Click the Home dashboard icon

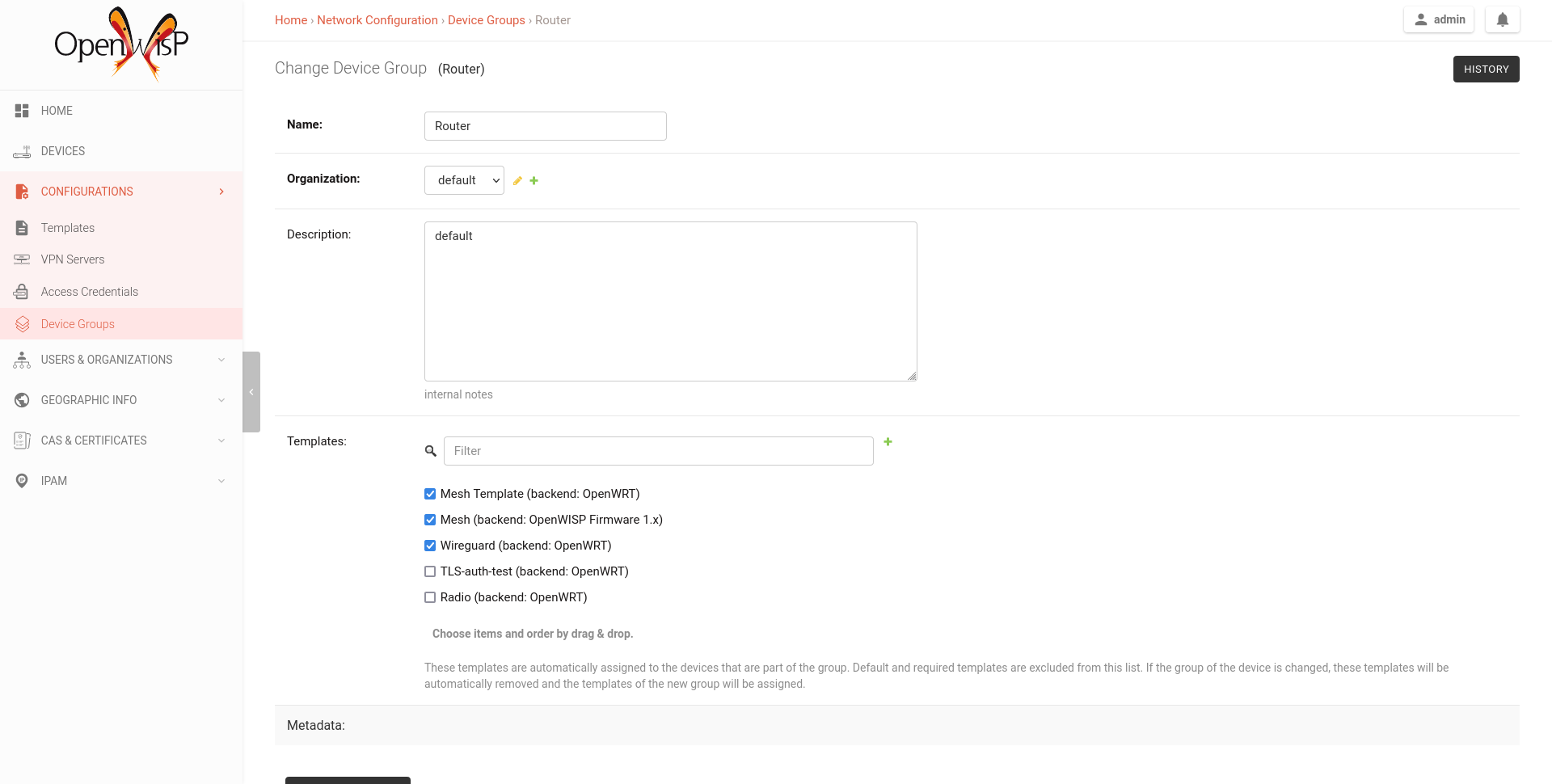[22, 111]
